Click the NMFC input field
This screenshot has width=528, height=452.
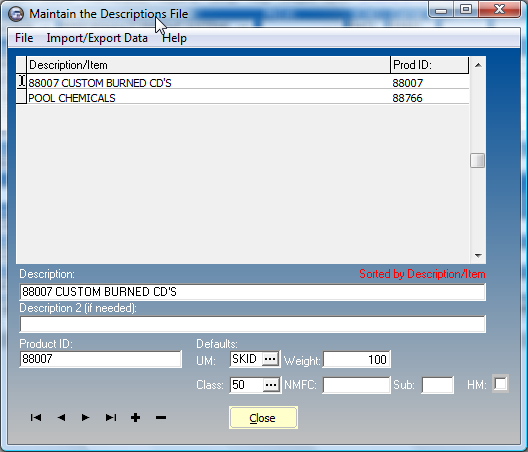356,385
